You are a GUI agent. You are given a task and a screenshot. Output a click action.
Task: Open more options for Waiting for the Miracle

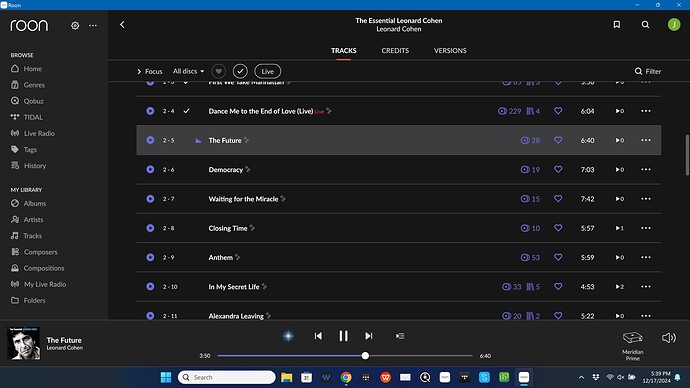[646, 198]
